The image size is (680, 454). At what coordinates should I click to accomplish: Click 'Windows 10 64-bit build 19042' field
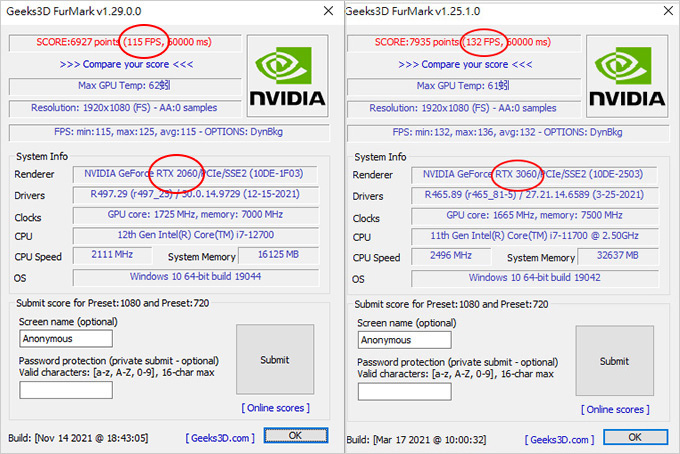pos(534,278)
